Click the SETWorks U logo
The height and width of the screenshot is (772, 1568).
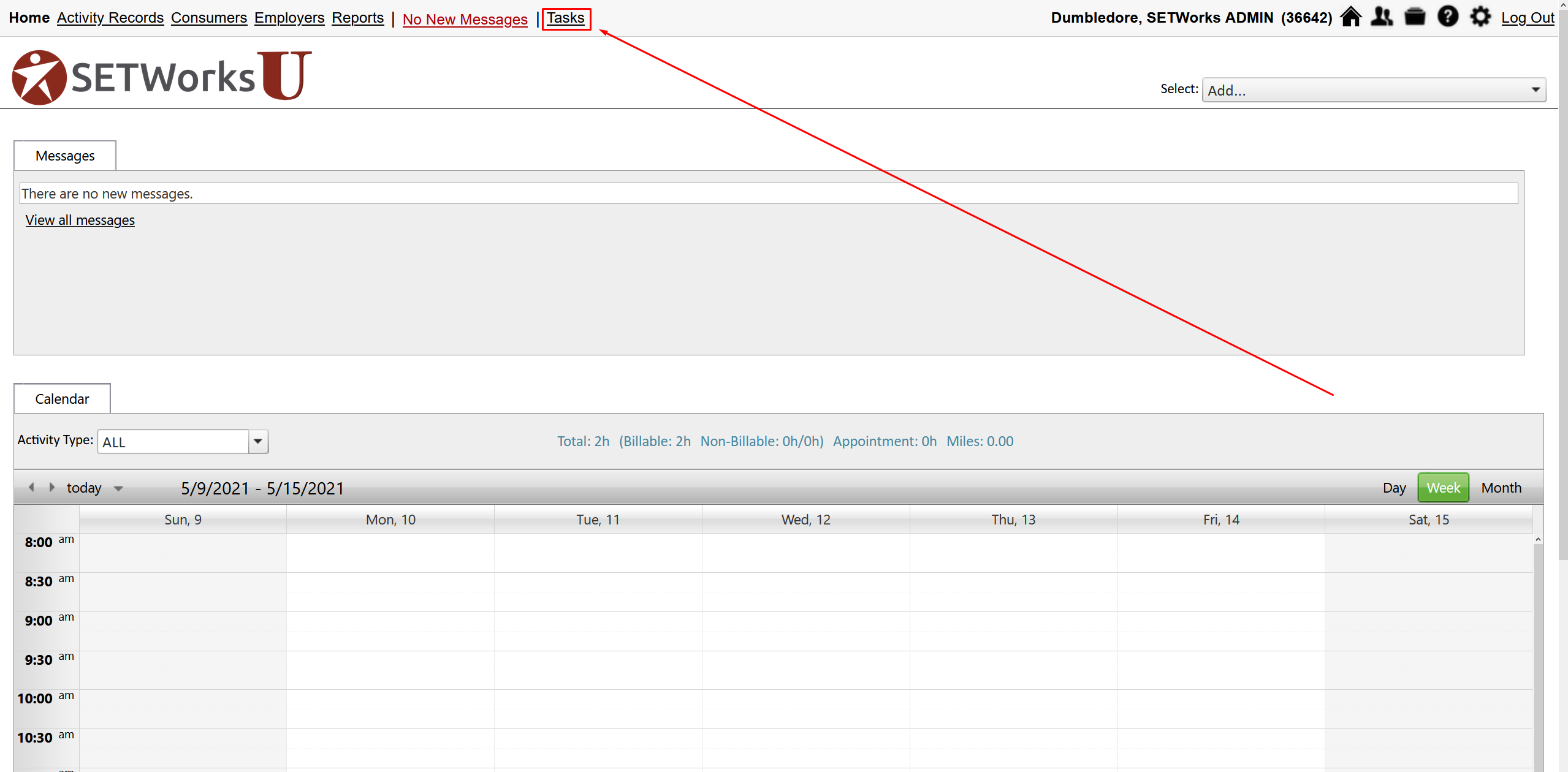[x=162, y=77]
